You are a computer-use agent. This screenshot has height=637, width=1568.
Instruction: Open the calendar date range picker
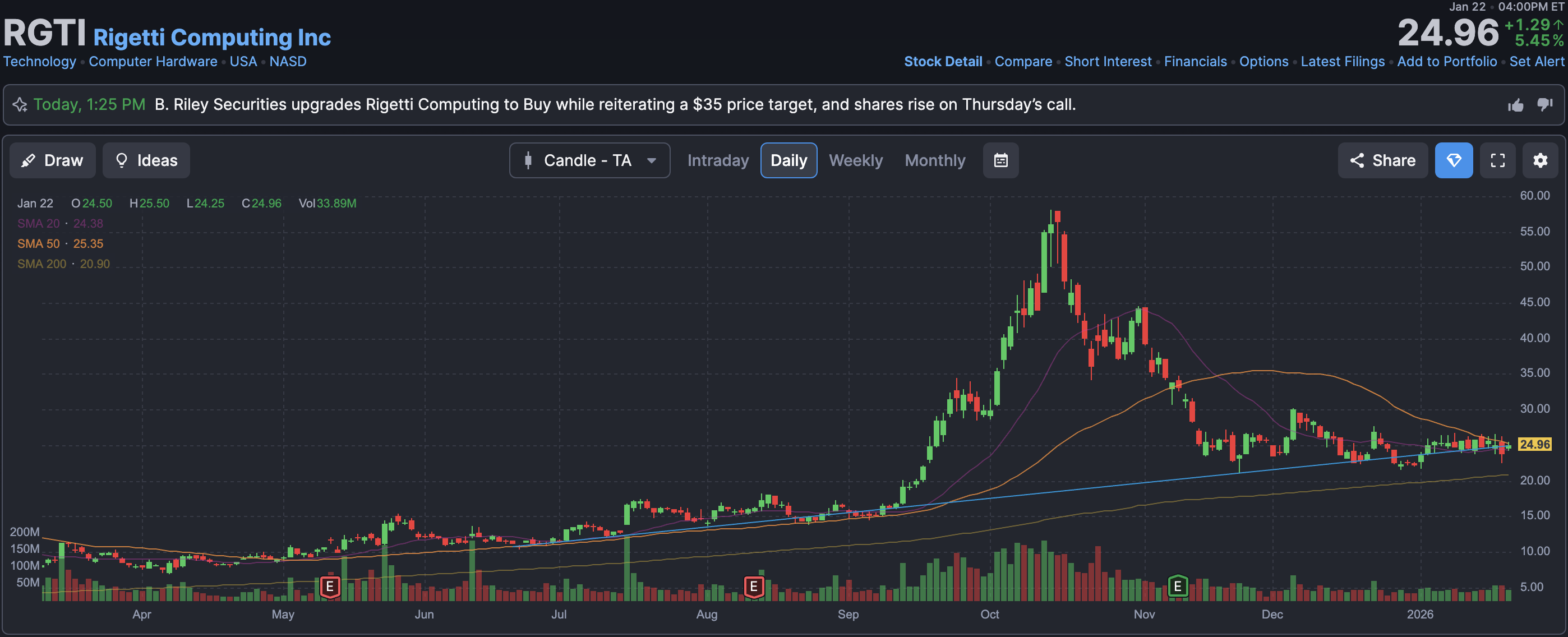coord(1000,160)
